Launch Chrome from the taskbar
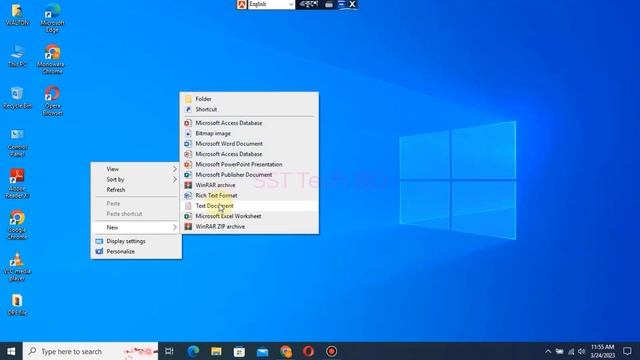Image resolution: width=640 pixels, height=360 pixels. [x=286, y=351]
